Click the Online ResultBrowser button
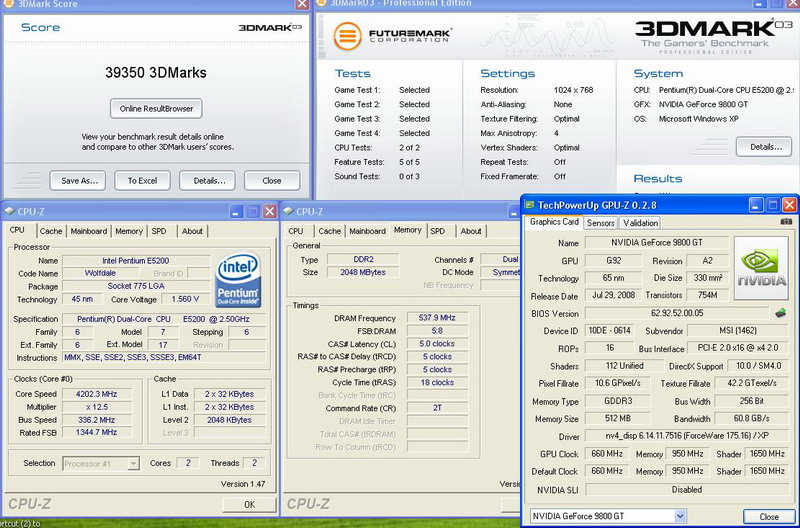 click(x=156, y=109)
